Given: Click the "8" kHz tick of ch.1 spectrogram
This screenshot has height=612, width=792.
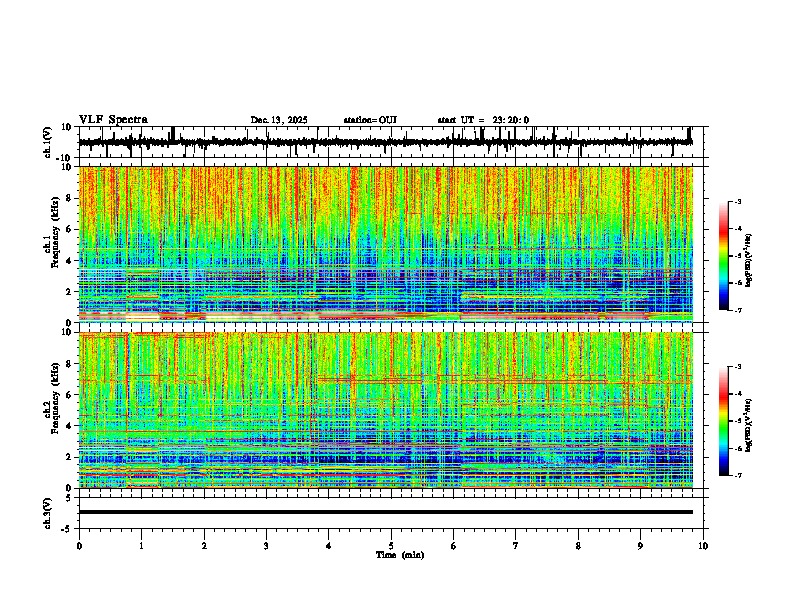Looking at the screenshot, I should 70,198.
